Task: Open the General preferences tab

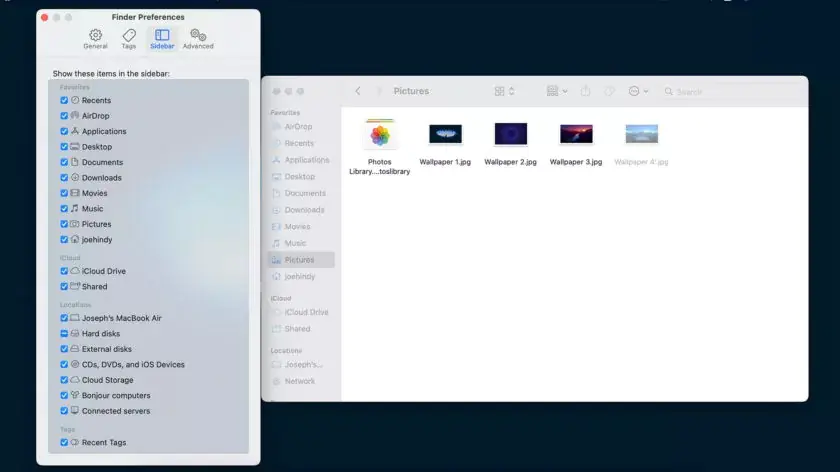Action: tap(95, 39)
